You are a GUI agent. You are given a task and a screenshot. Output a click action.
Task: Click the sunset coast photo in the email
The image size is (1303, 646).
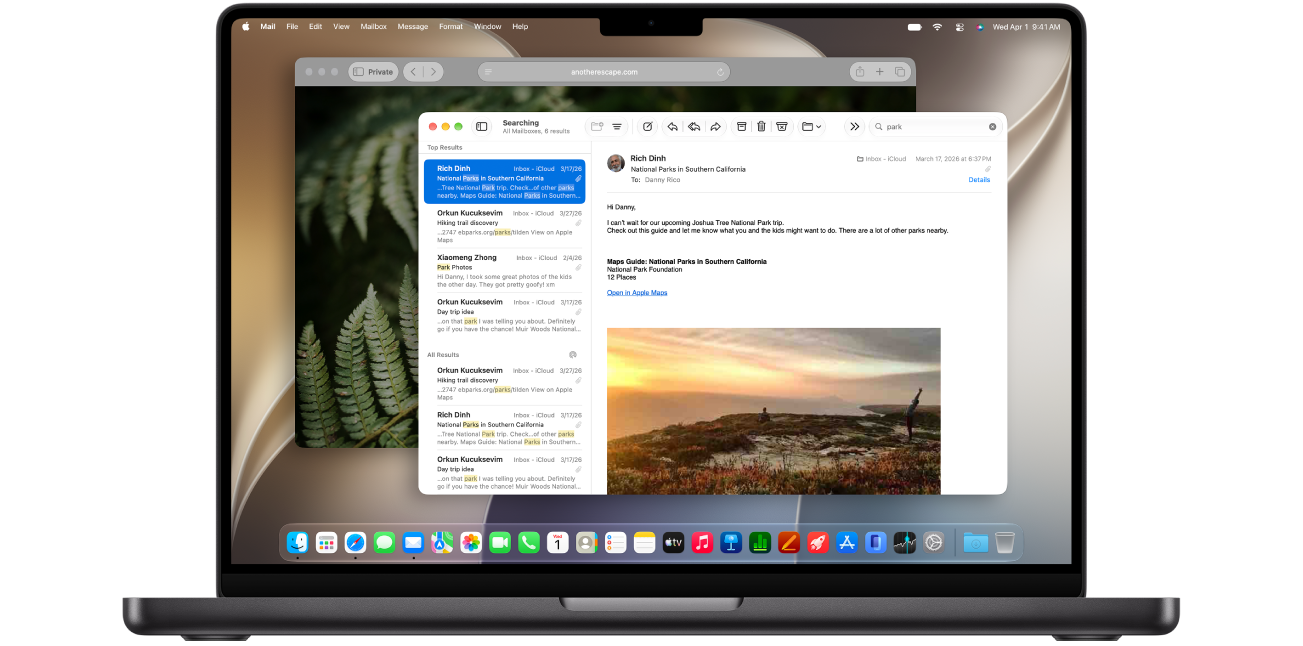tap(773, 411)
